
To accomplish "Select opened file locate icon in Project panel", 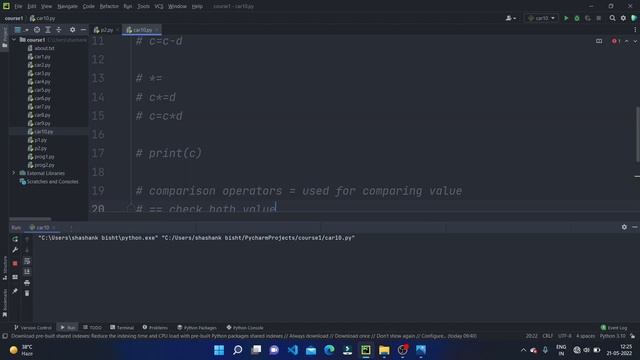I will (37, 30).
